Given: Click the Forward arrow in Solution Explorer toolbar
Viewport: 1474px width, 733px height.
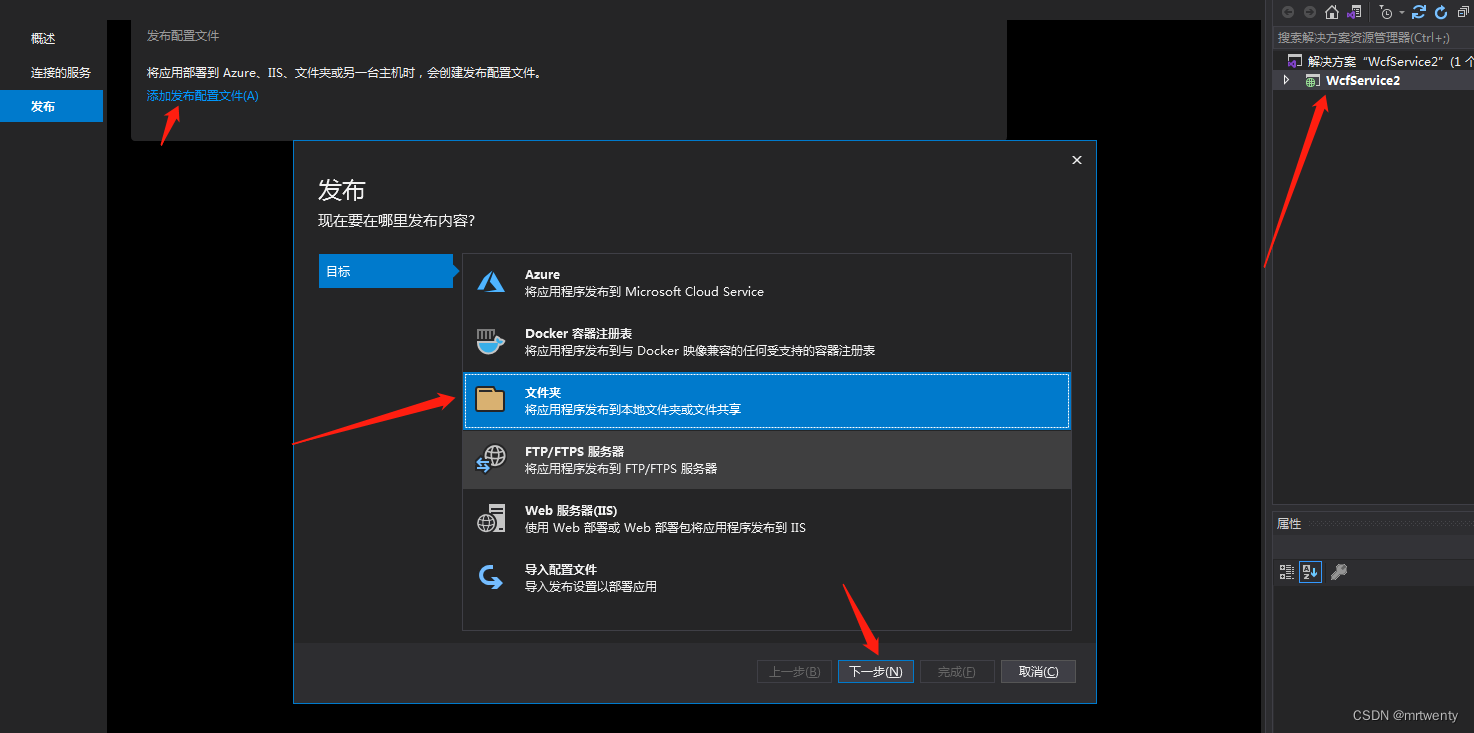Looking at the screenshot, I should (1309, 12).
